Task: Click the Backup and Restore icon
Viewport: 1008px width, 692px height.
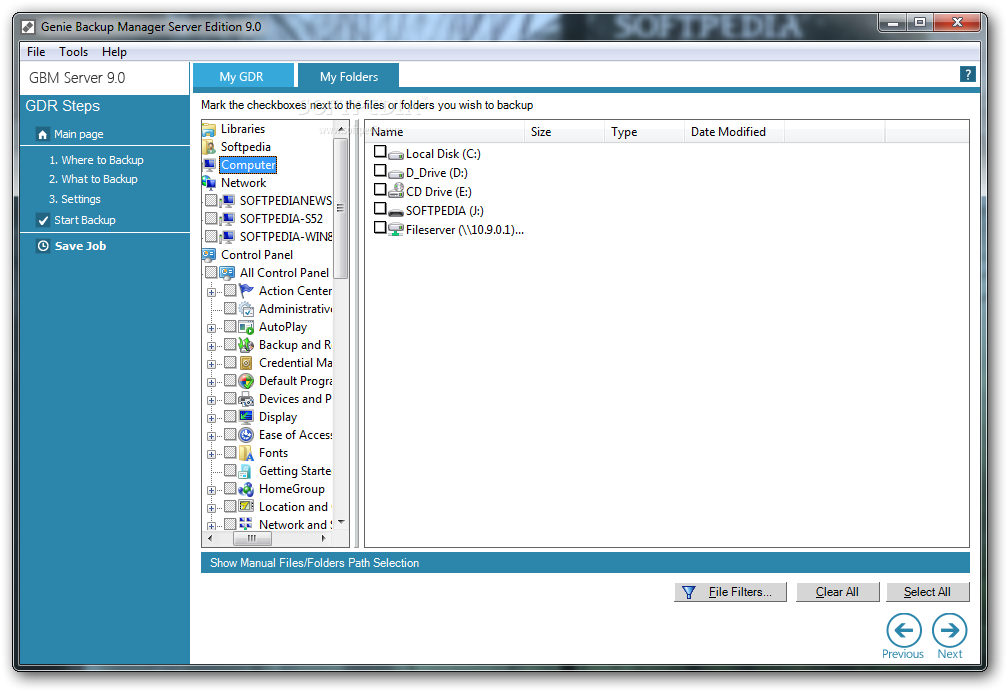Action: pos(246,345)
